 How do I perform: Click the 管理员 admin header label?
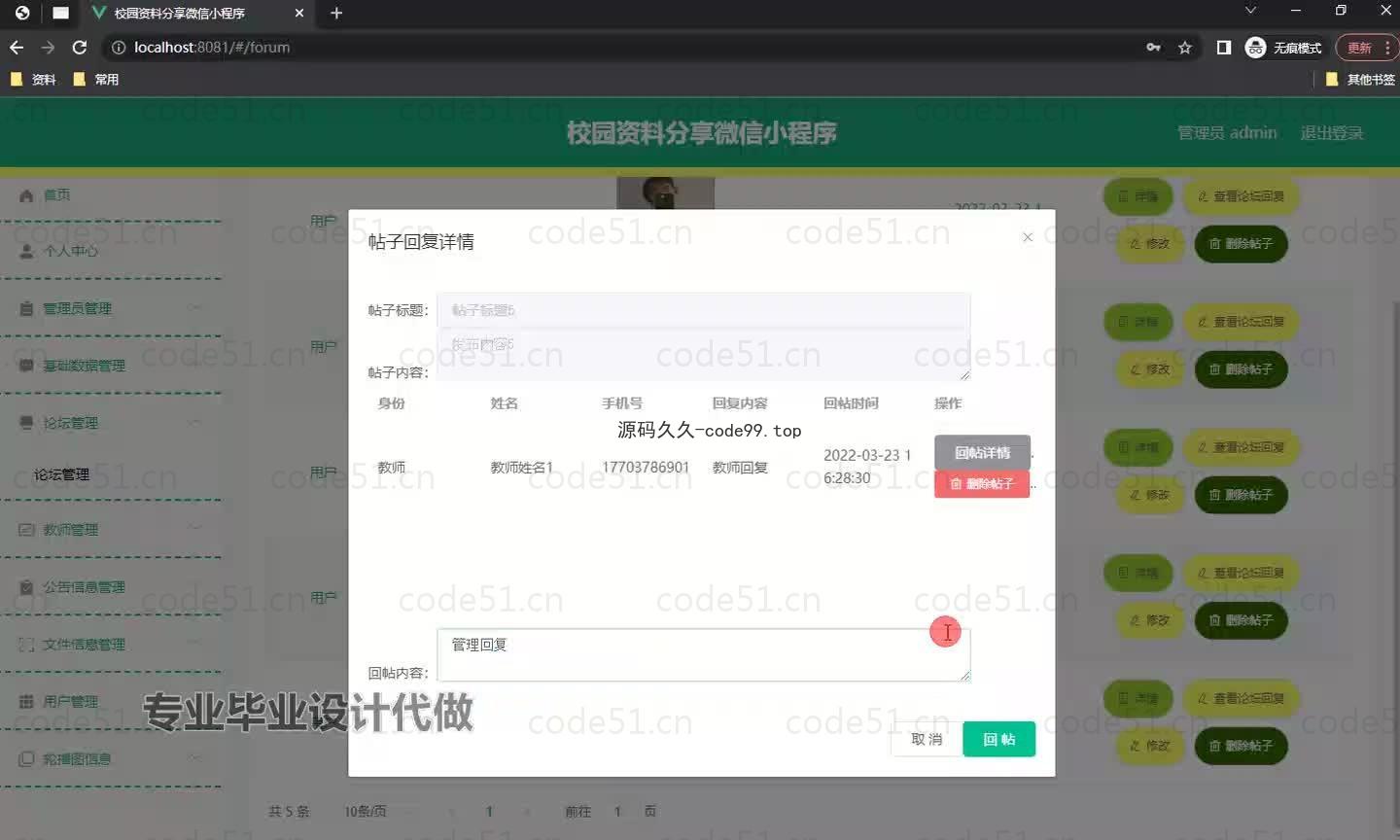(1227, 132)
